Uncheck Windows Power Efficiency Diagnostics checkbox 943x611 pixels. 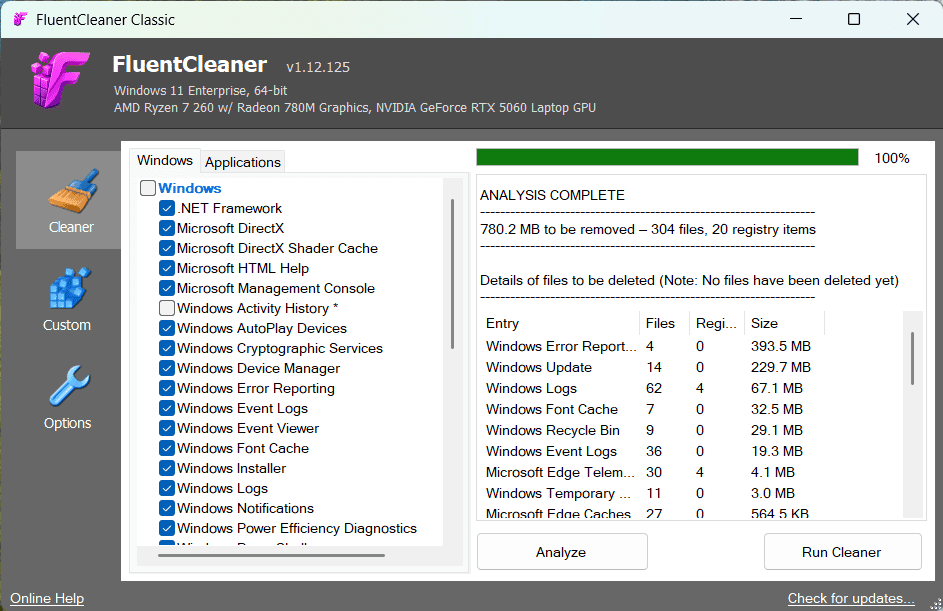(167, 528)
